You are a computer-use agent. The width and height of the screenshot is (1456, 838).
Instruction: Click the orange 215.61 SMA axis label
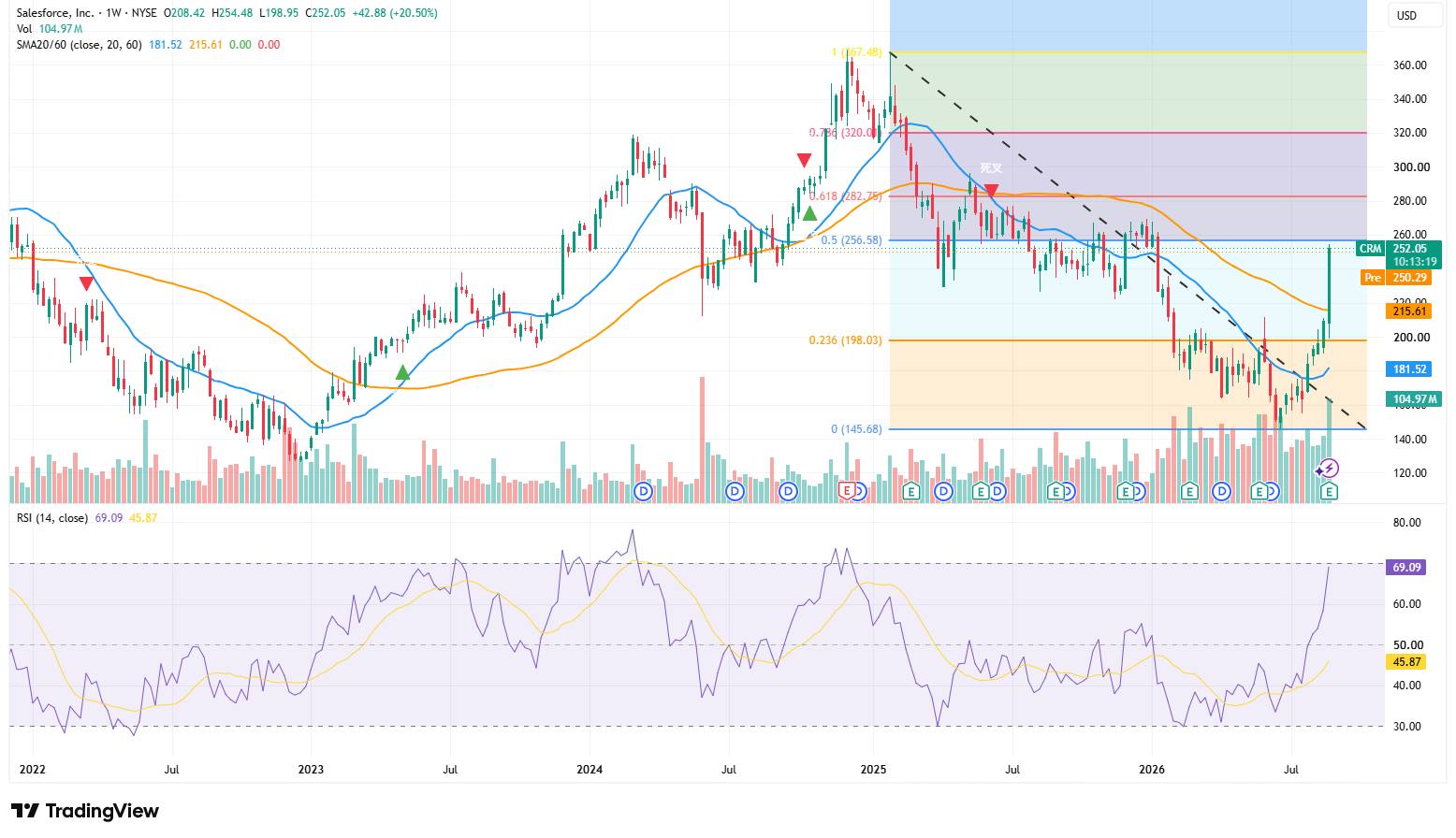pos(1409,311)
